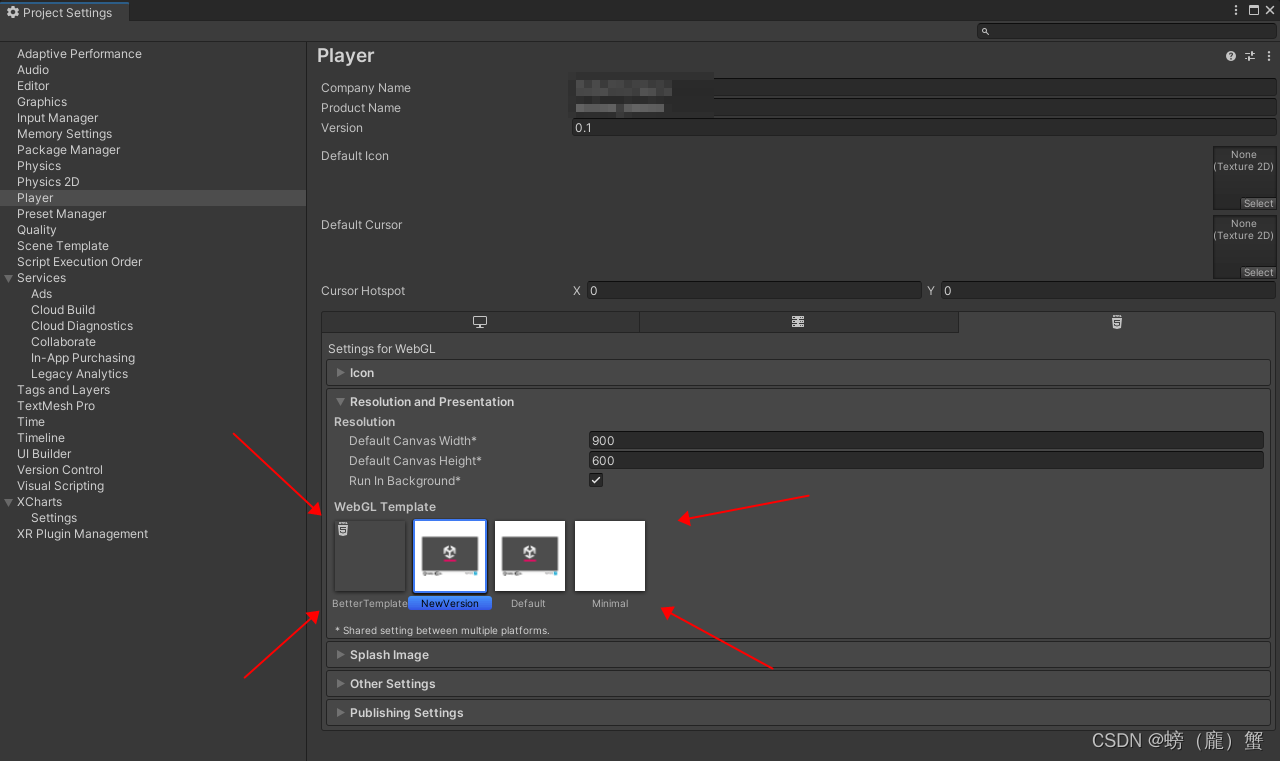Switch to the desktop platform settings tab icon
This screenshot has width=1280, height=761.
pos(479,321)
